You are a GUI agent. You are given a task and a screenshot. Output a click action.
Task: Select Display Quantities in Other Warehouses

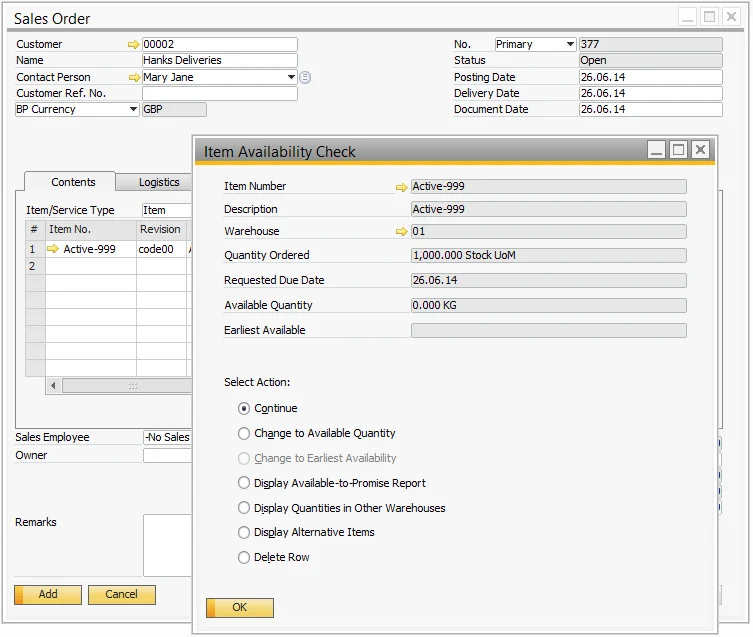click(x=244, y=508)
